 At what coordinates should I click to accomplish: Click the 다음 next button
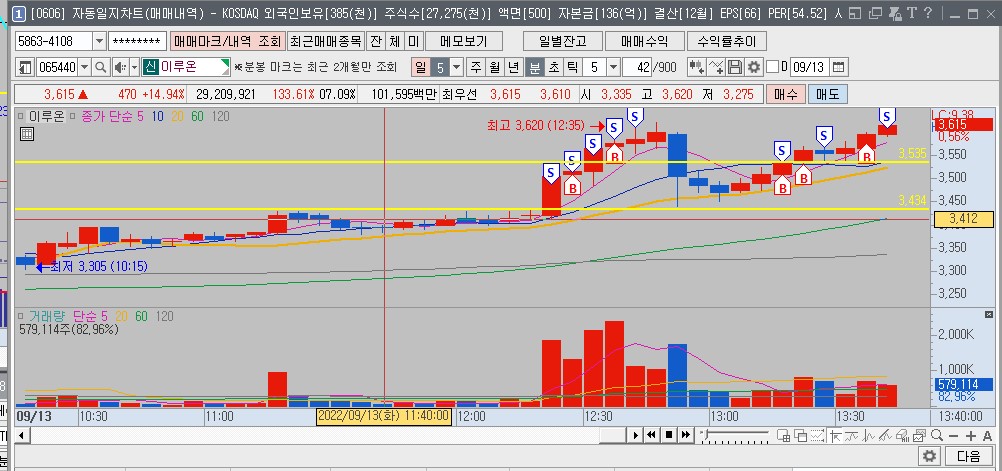(x=969, y=456)
